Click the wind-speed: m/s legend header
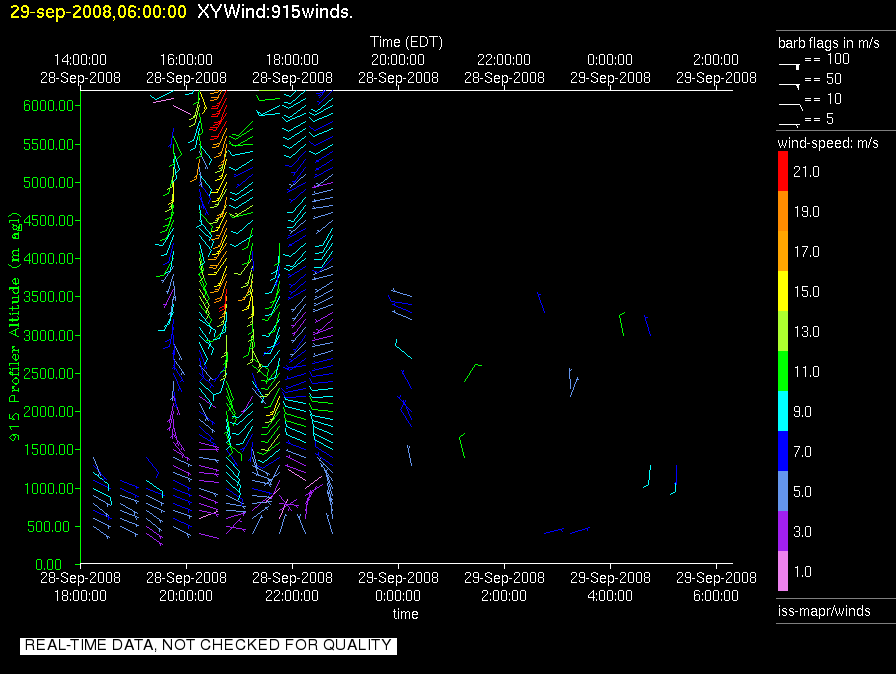The height and width of the screenshot is (674, 896). [x=828, y=143]
